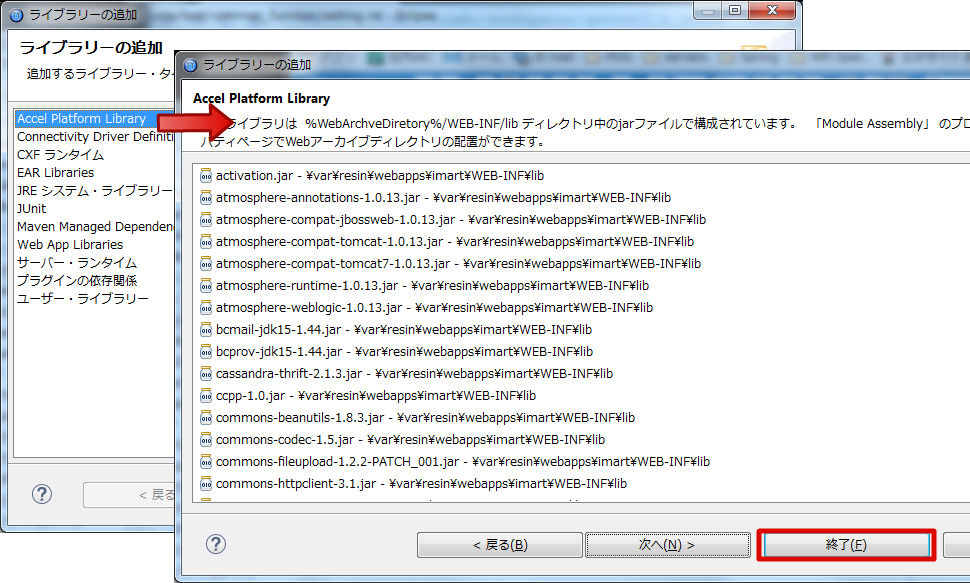Click the jar icon beside atmosphere-compat-jbossweb-1.0.13.jar
This screenshot has height=583, width=970.
(206, 220)
